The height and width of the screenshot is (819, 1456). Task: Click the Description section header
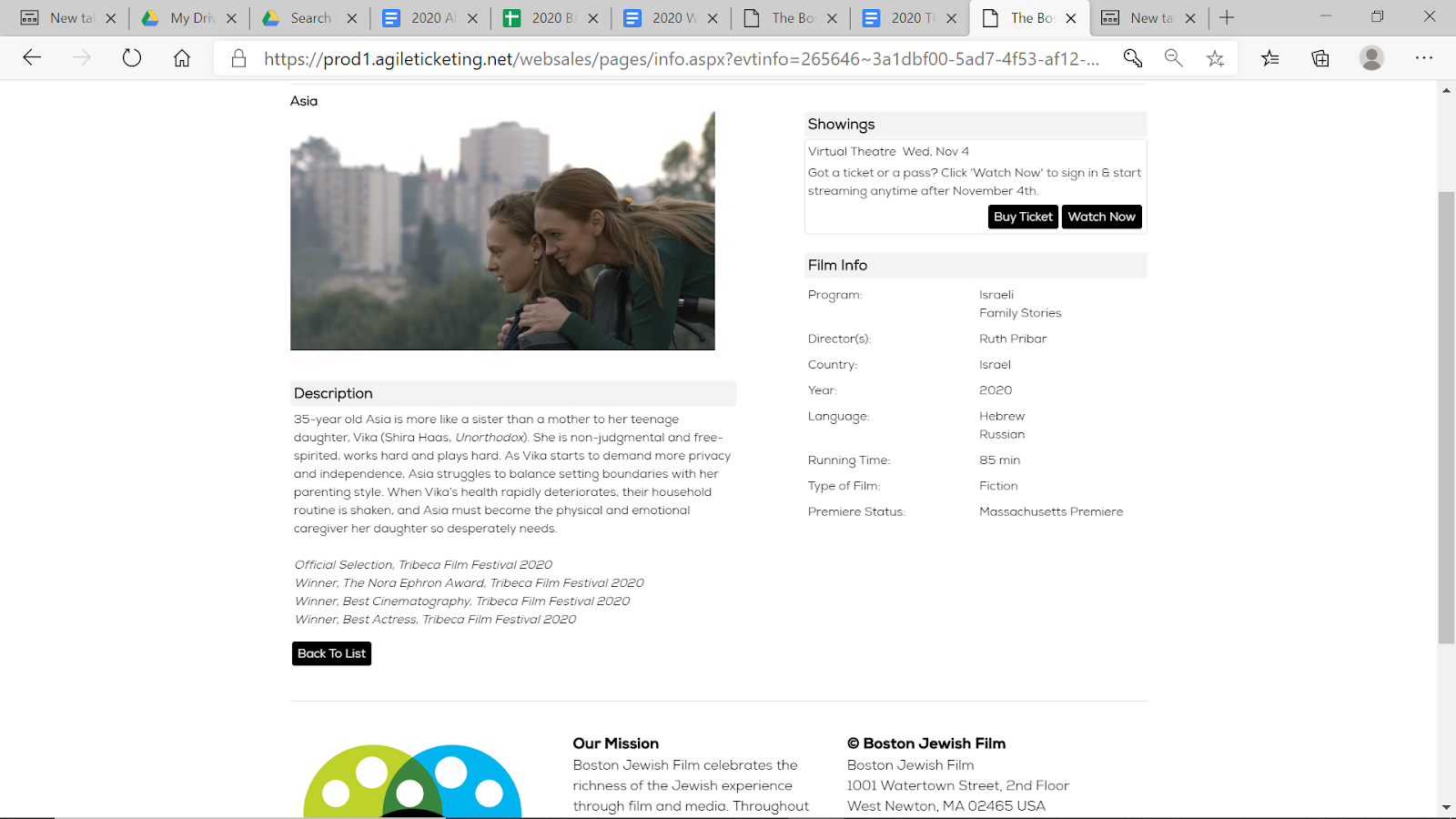513,393
